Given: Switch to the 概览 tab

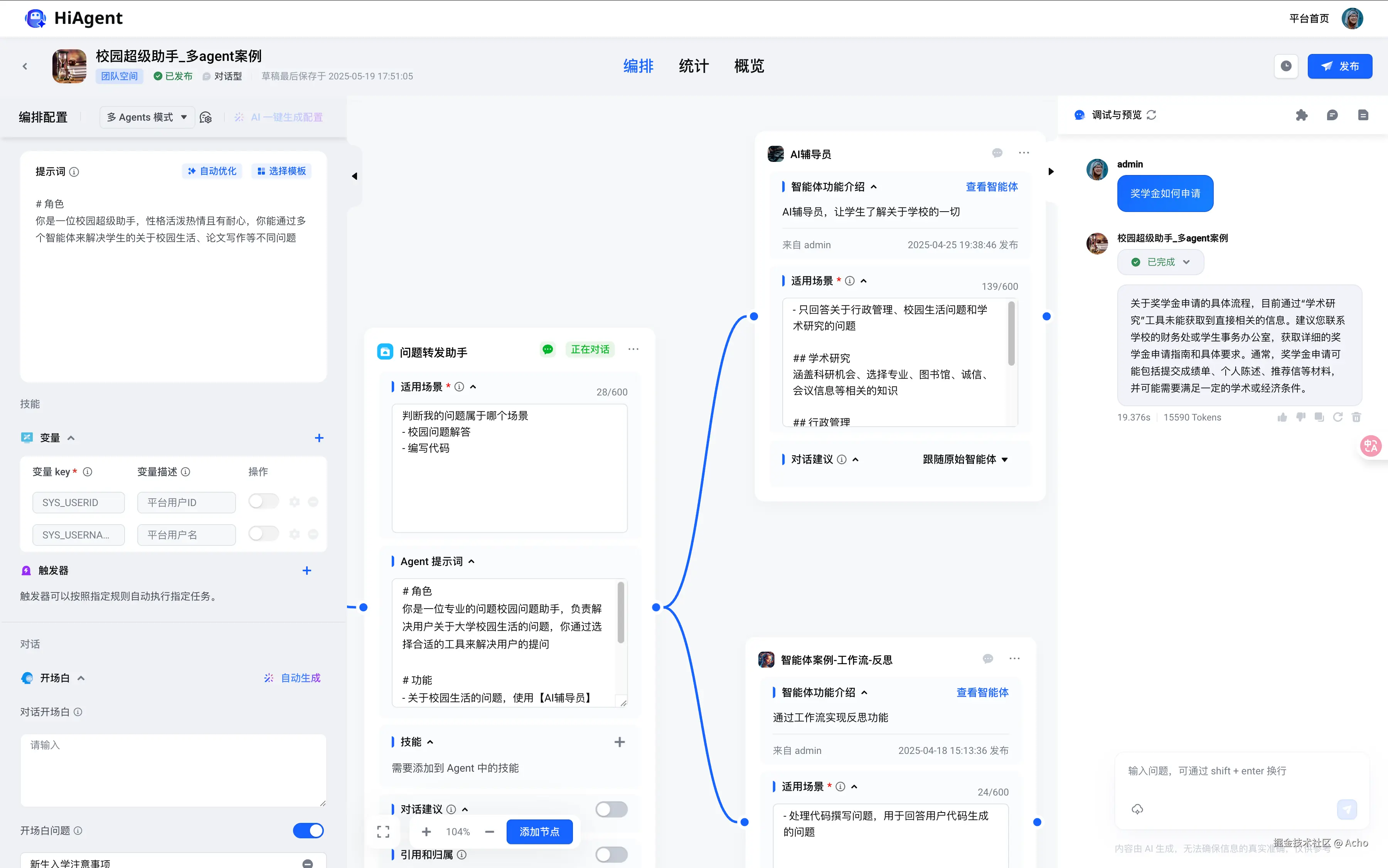Looking at the screenshot, I should point(749,66).
